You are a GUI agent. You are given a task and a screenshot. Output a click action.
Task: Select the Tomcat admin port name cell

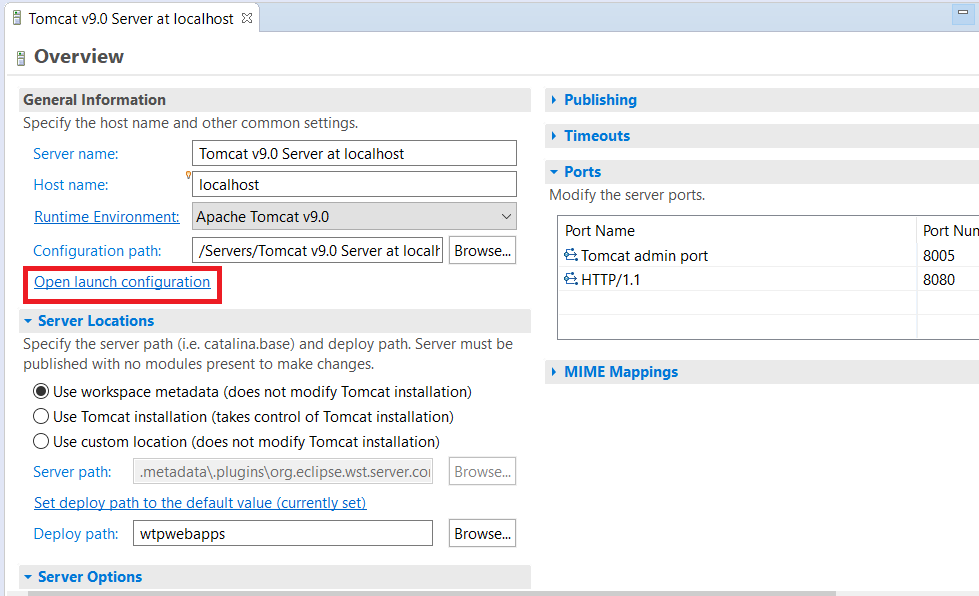click(x=644, y=255)
